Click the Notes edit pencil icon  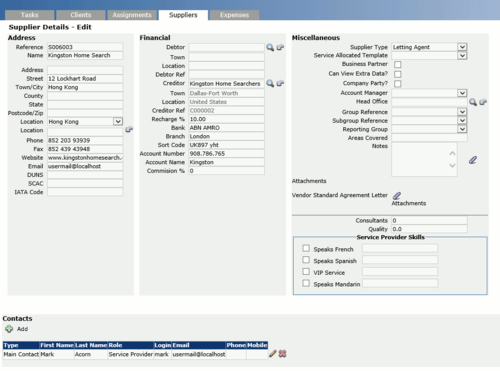(x=473, y=160)
